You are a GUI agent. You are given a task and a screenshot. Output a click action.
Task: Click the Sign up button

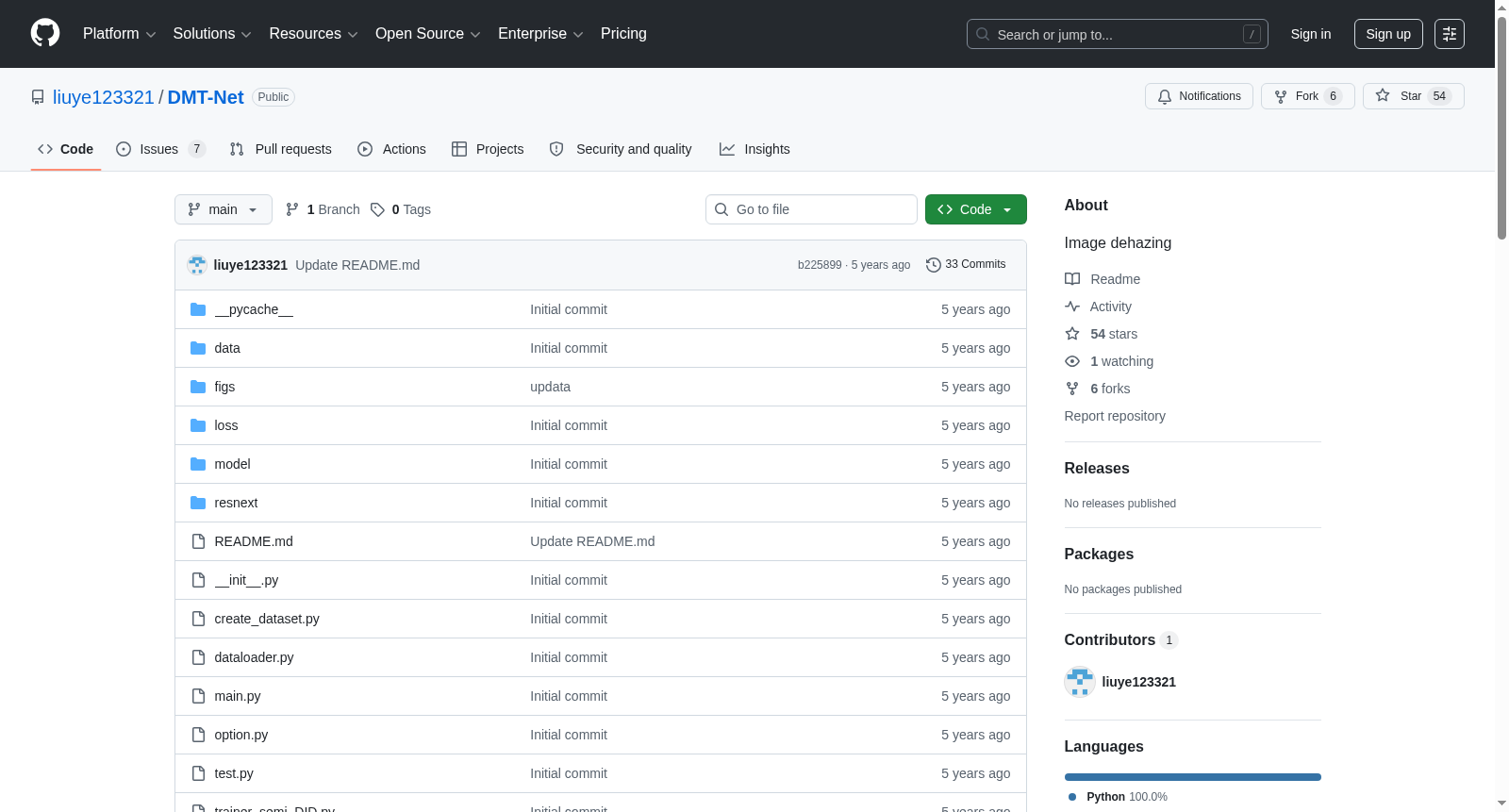(x=1388, y=34)
